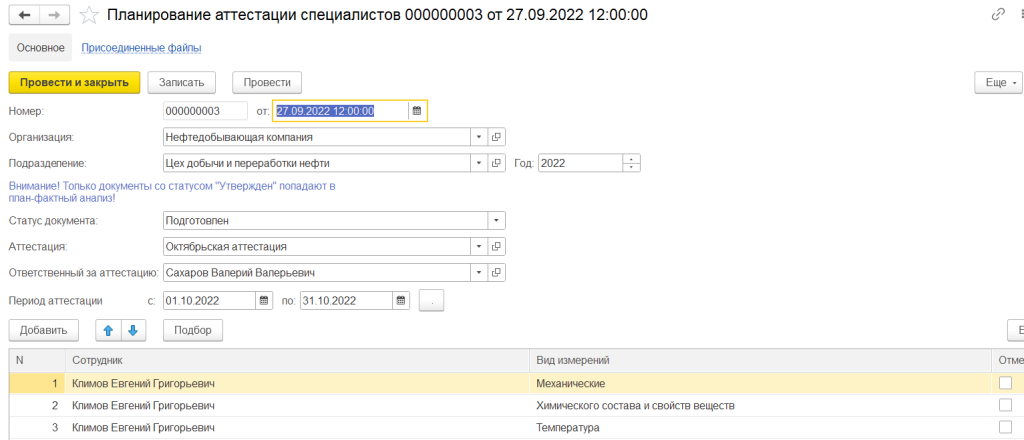Open the Организация record form icon

click(496, 137)
